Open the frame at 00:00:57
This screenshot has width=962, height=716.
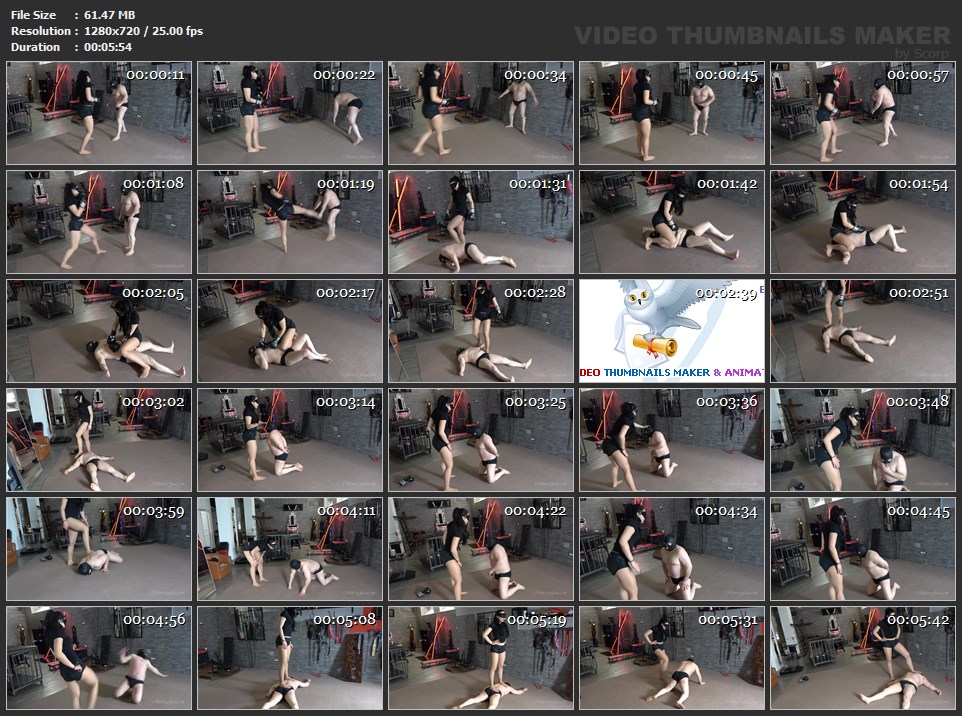[x=863, y=113]
